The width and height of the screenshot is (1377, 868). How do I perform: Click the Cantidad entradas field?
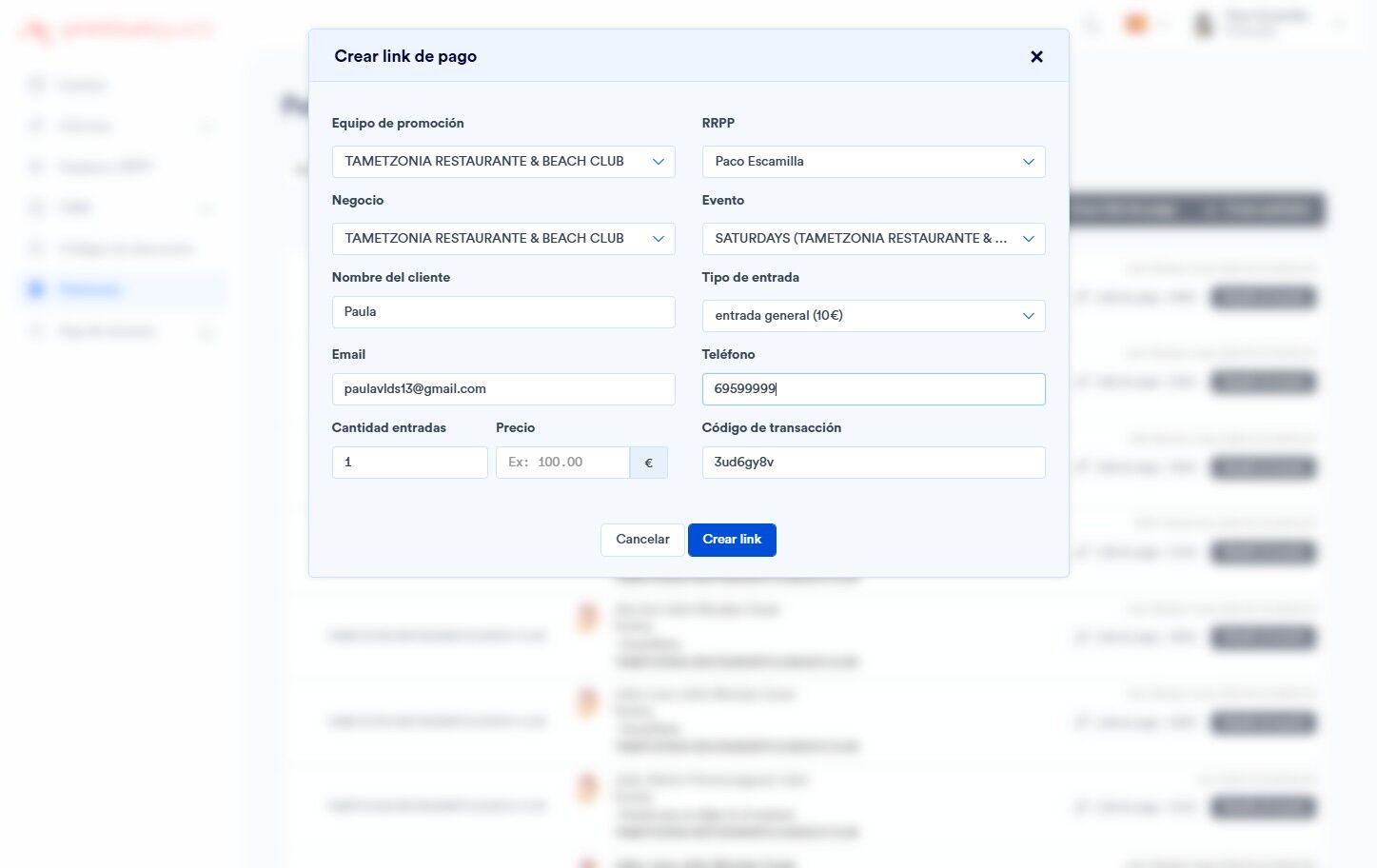[x=409, y=463]
